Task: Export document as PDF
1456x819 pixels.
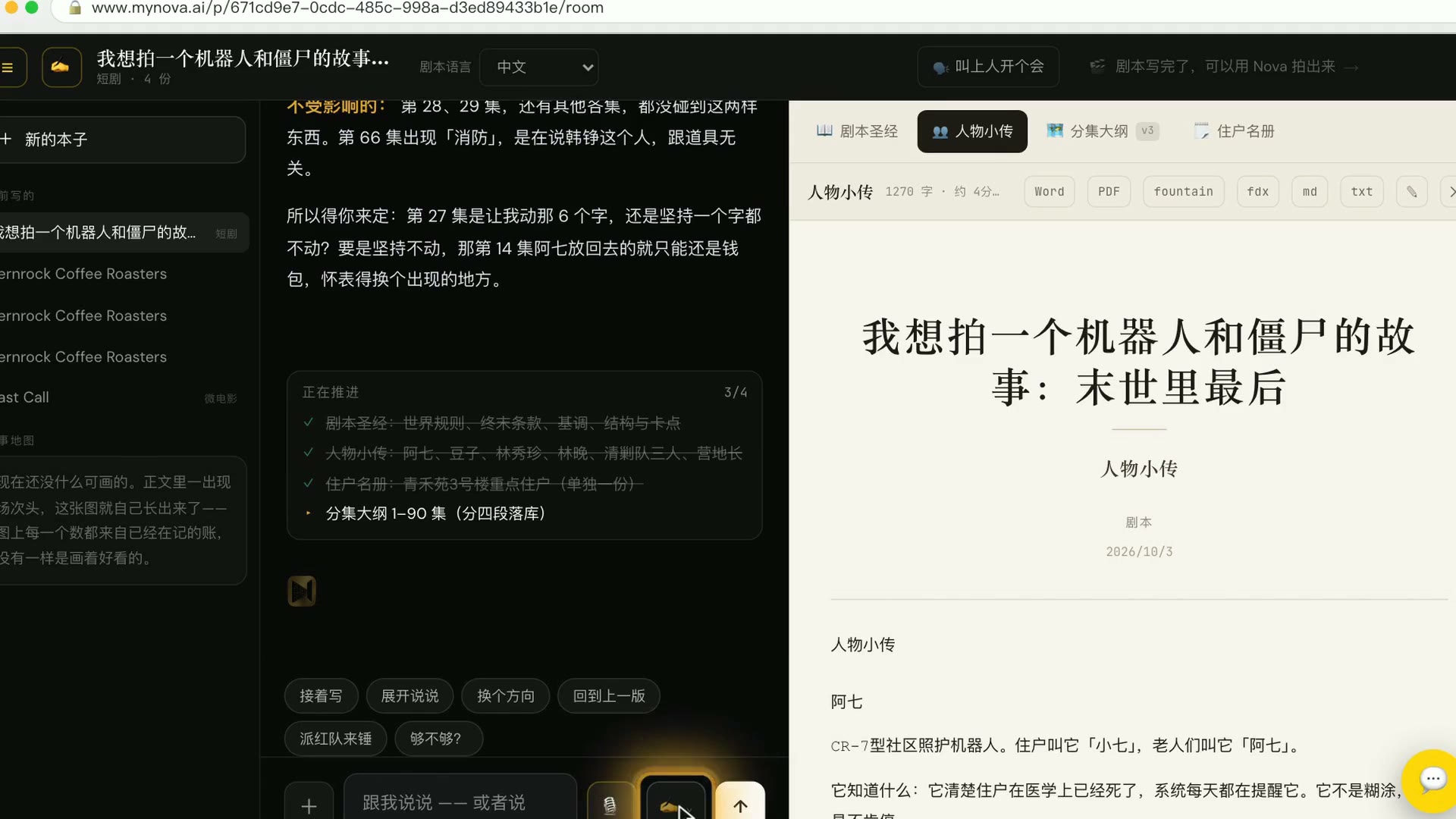Action: tap(1109, 192)
